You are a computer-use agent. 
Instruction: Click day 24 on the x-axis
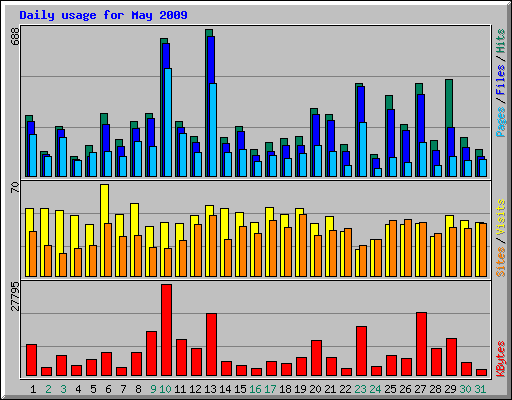376,389
